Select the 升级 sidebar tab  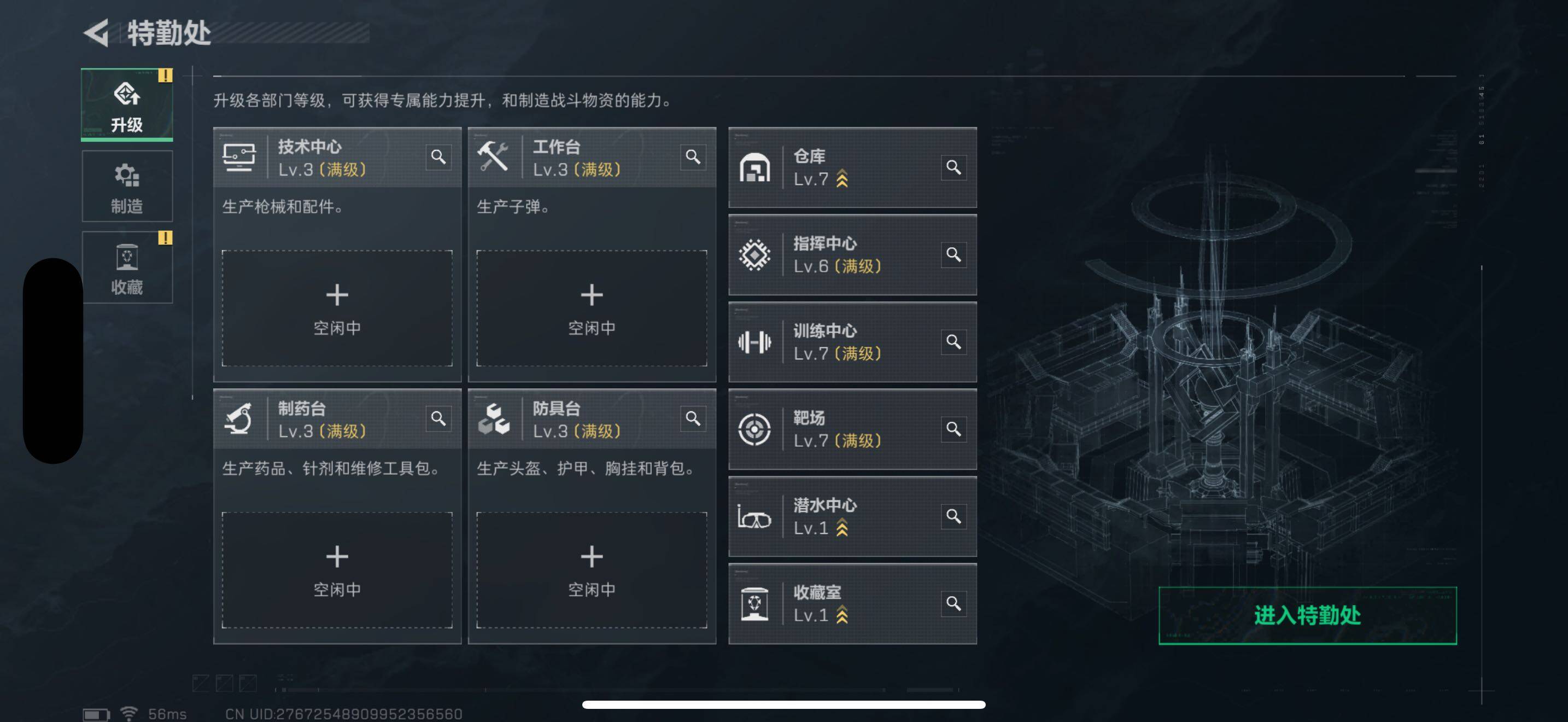pos(127,104)
